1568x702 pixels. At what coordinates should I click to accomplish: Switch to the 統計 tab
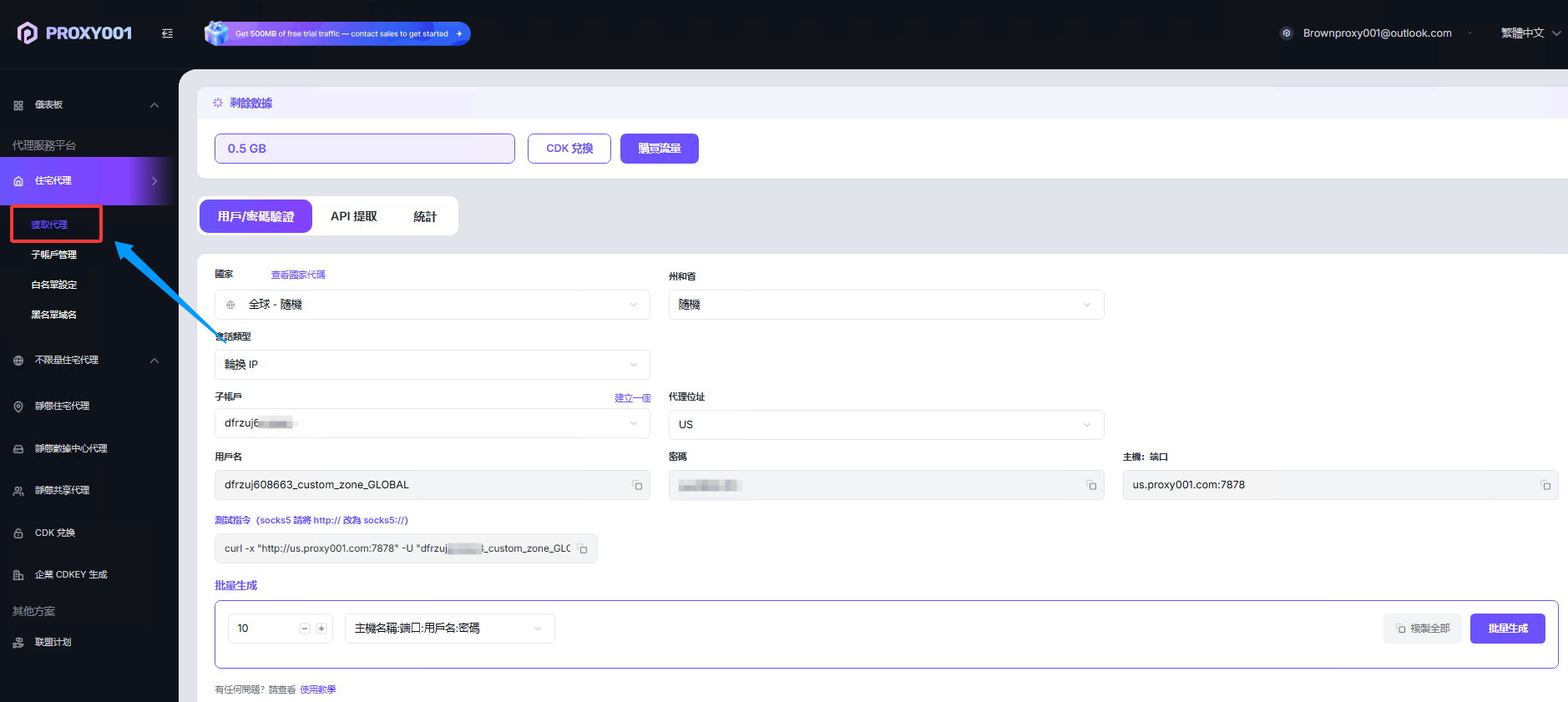425,216
